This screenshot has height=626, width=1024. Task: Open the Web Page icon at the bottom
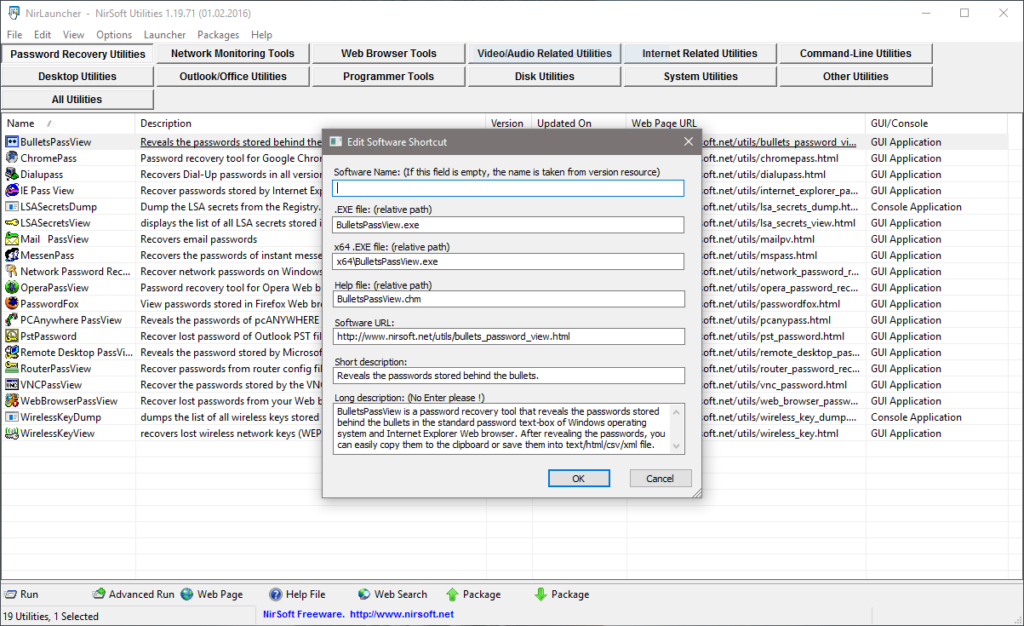coord(189,594)
